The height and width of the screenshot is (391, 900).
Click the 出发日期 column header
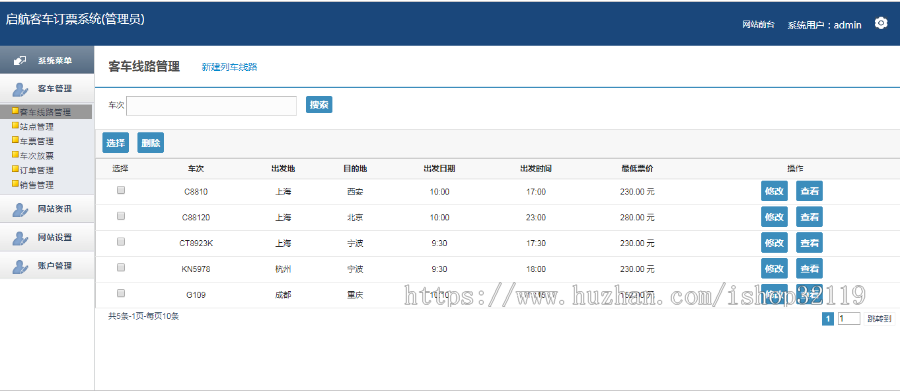pyautogui.click(x=439, y=169)
